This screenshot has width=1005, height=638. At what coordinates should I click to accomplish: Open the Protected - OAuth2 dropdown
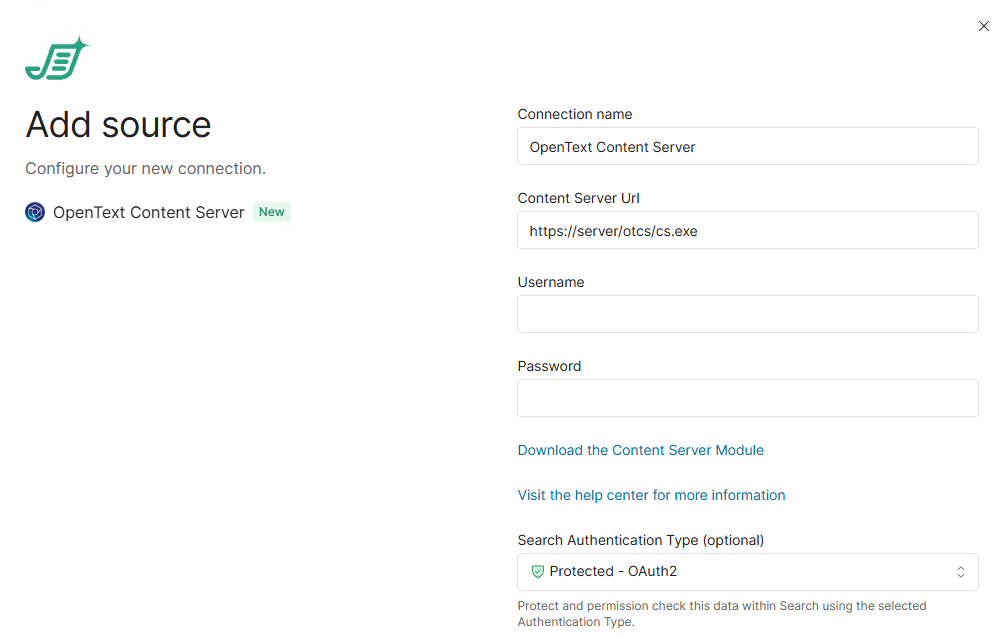pos(746,572)
